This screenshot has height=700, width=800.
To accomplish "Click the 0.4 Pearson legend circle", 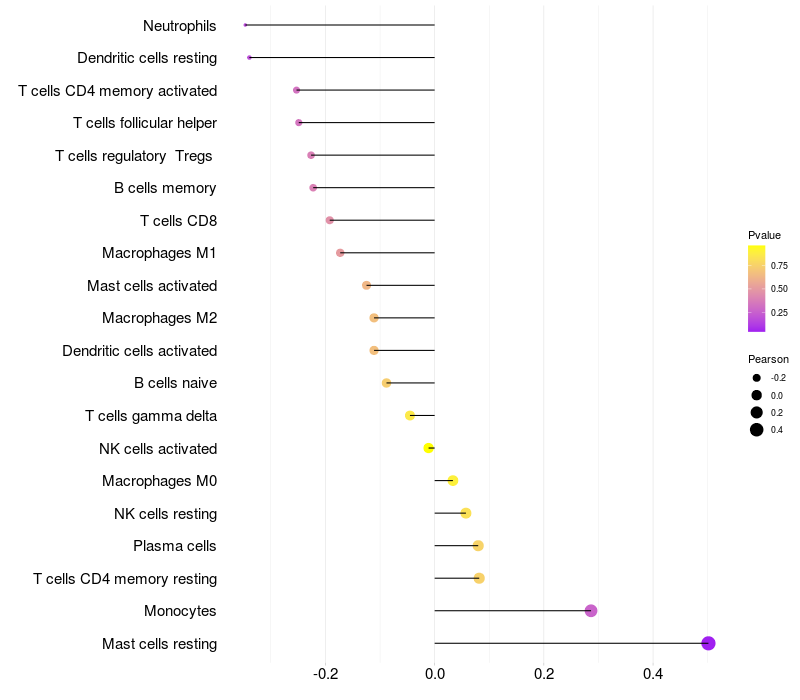I will [757, 430].
